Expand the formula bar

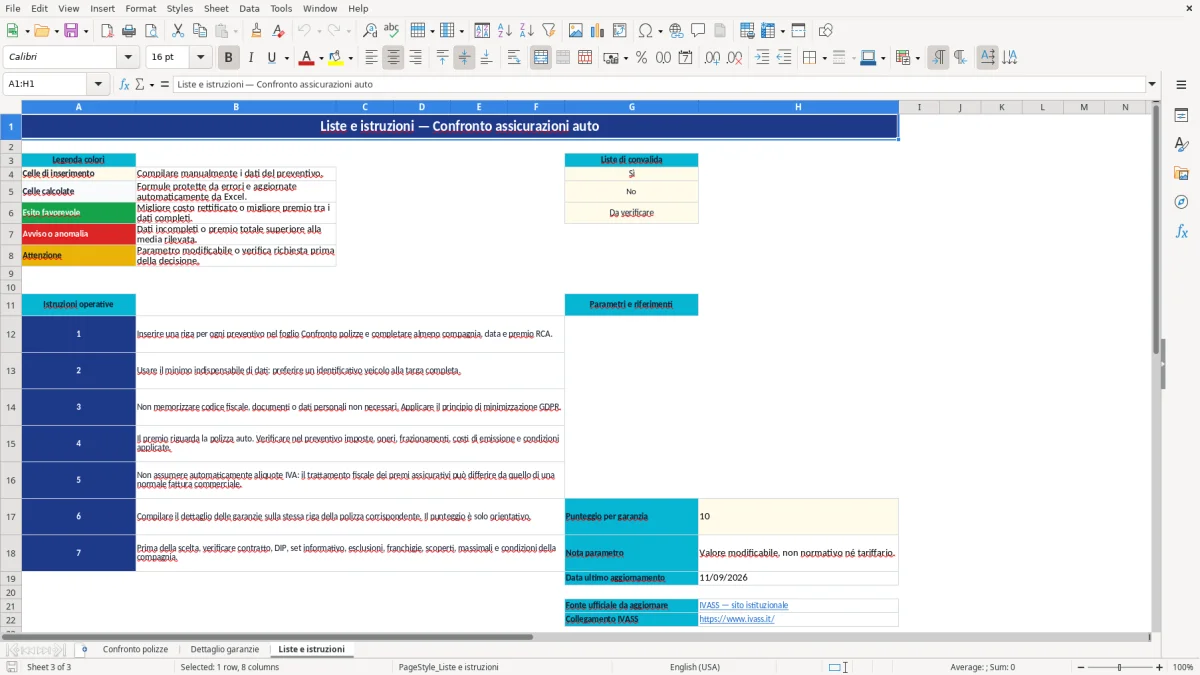tap(1152, 84)
